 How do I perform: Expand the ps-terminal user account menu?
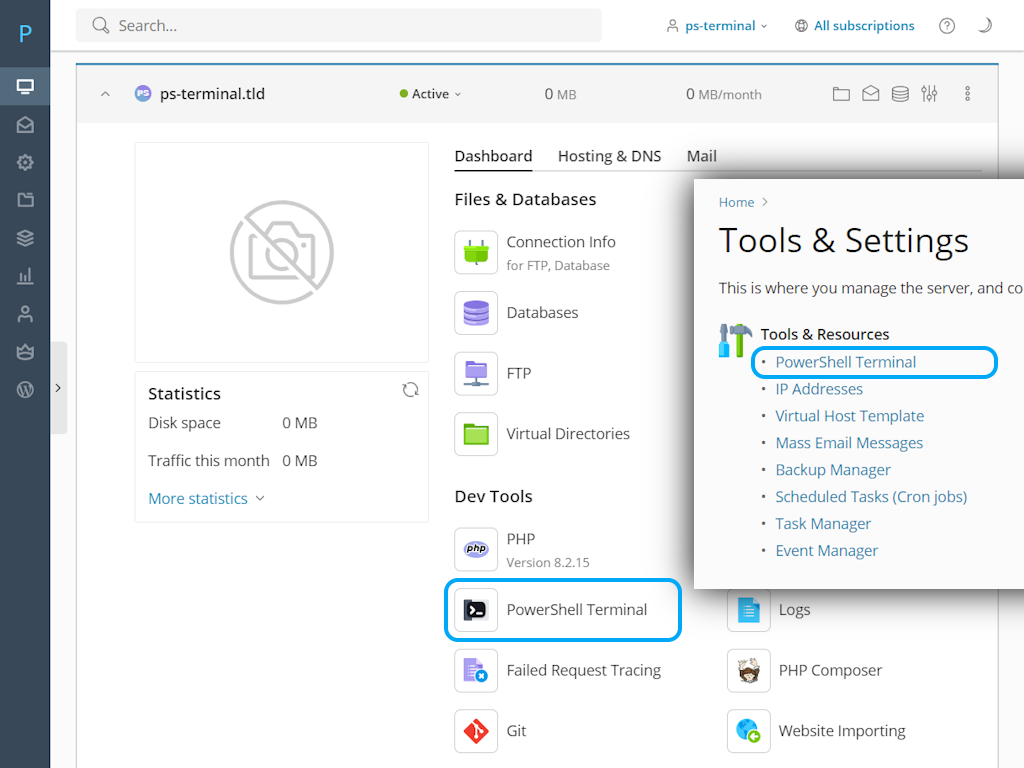click(x=717, y=26)
